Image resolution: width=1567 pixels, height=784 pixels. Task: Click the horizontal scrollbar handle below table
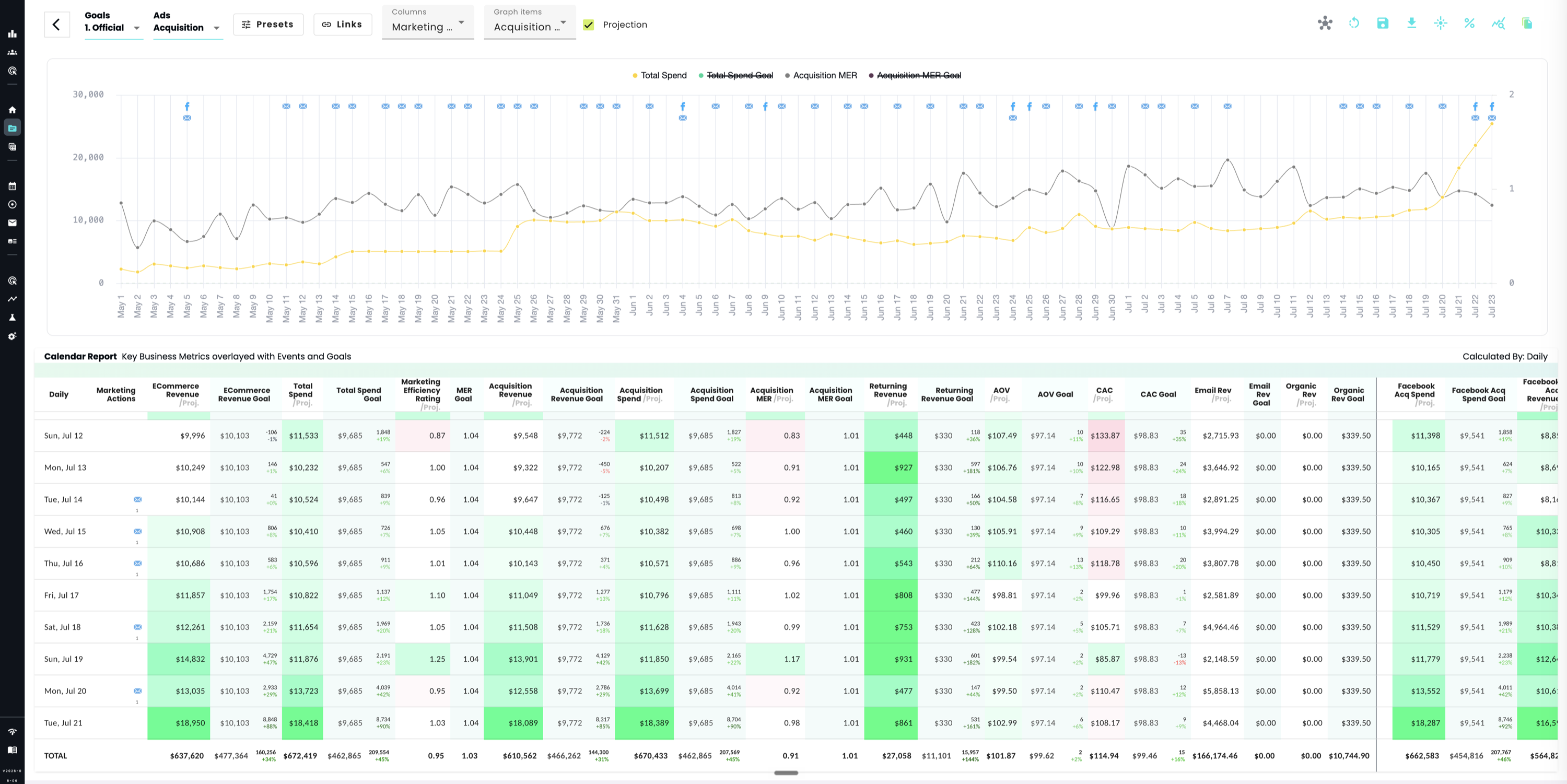(x=786, y=773)
